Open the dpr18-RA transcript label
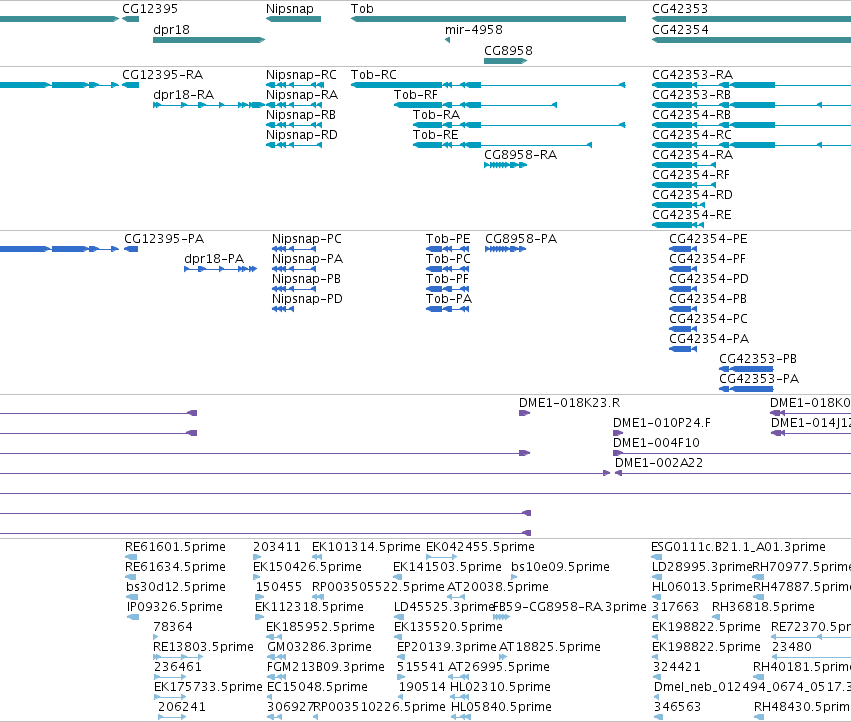851x722 pixels. coord(183,95)
